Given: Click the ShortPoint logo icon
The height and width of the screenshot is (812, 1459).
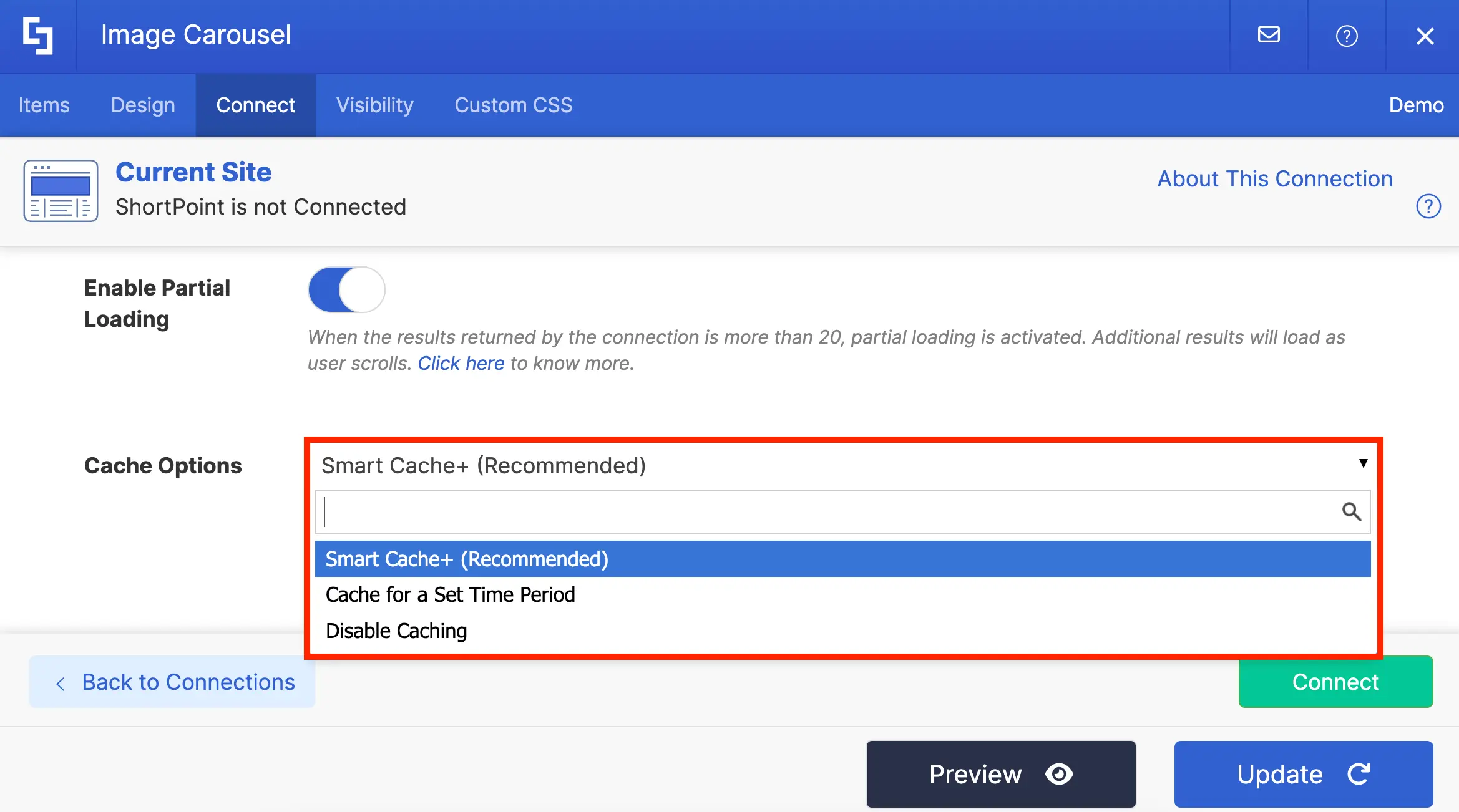Looking at the screenshot, I should pyautogui.click(x=37, y=36).
